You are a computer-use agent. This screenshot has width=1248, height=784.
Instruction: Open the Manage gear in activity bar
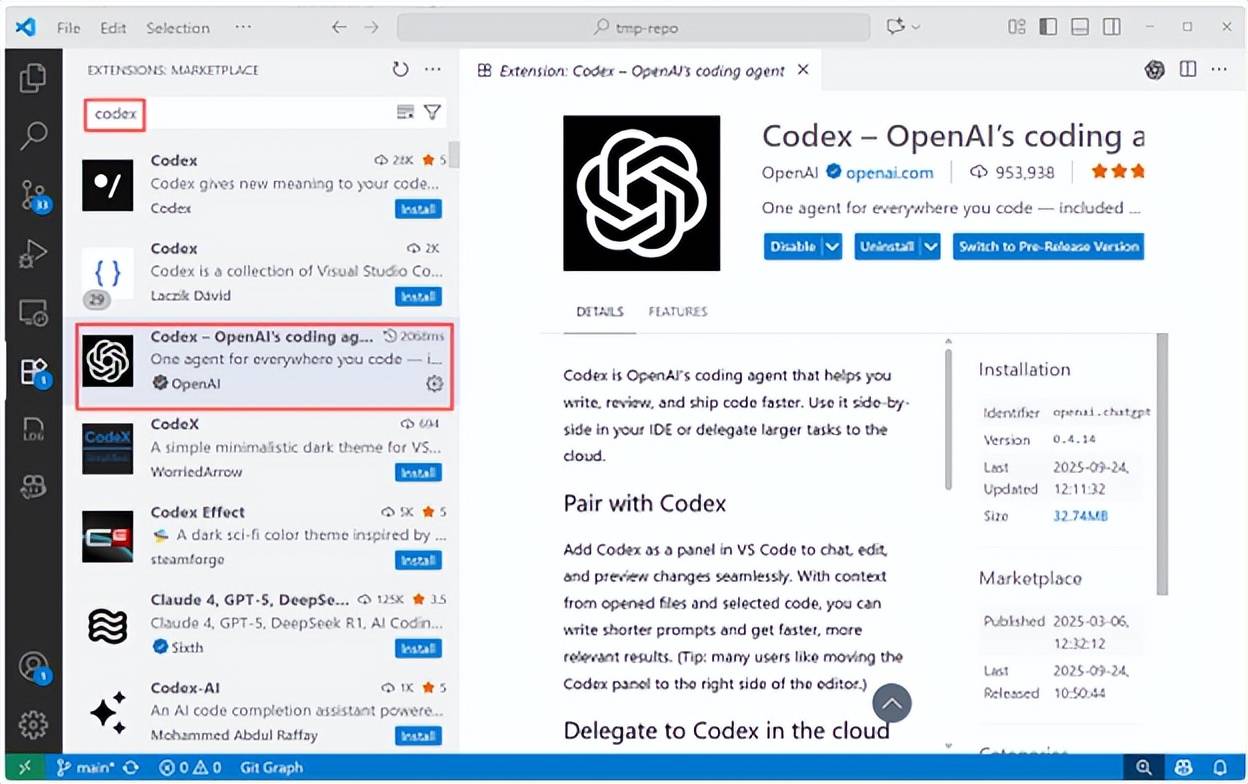(x=33, y=723)
